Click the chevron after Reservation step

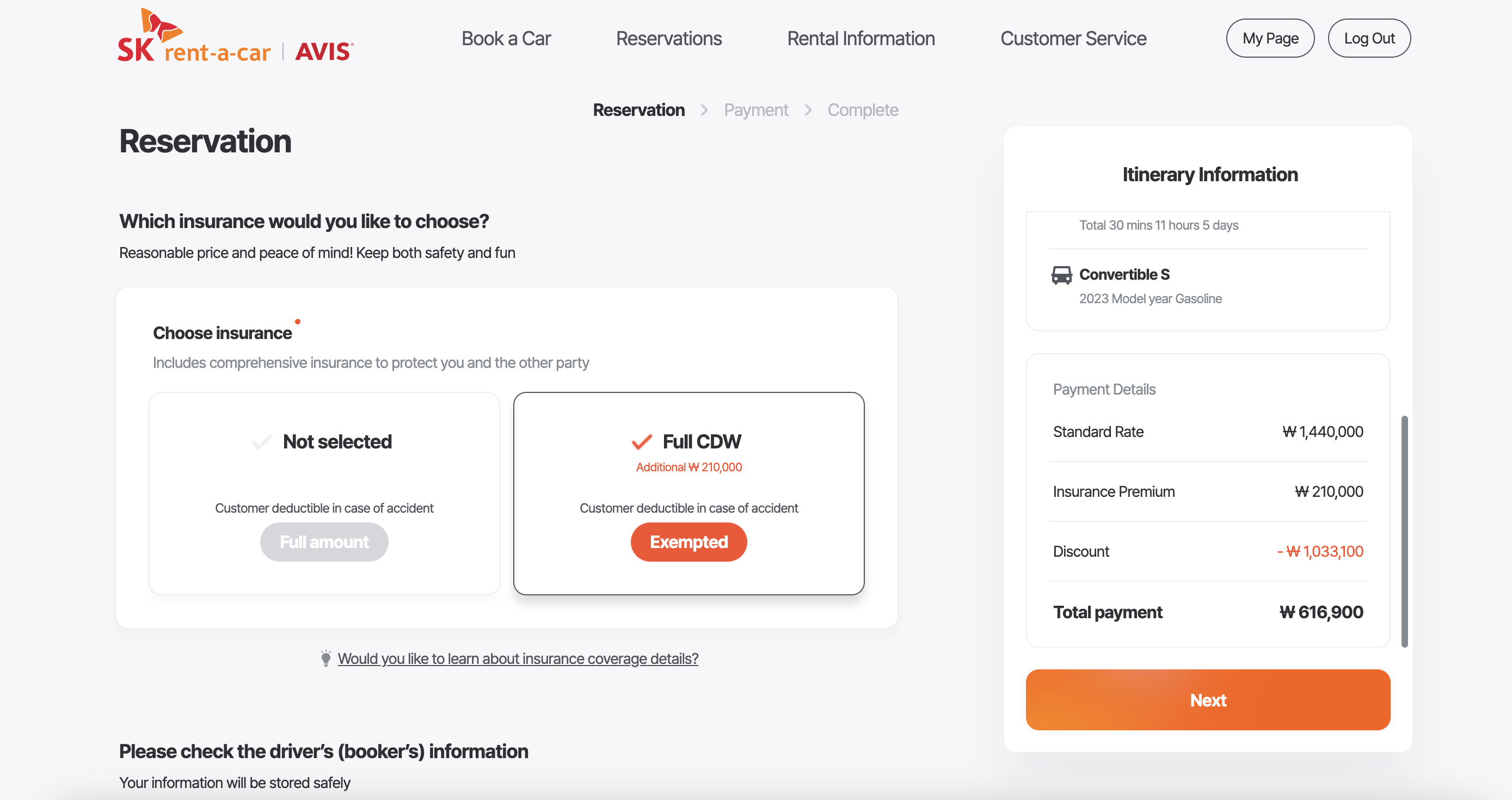[704, 110]
